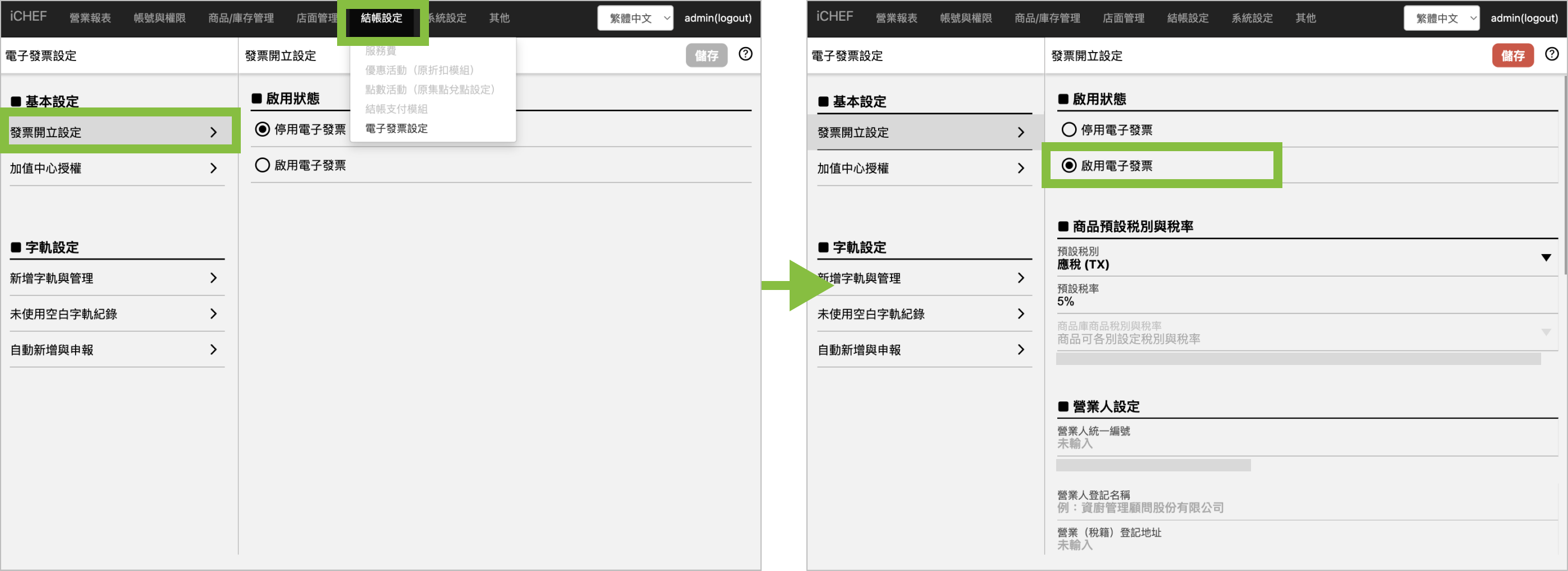This screenshot has height=571, width=1568.
Task: Select the checked 啟用電子發票 radio button
Action: (x=1069, y=166)
